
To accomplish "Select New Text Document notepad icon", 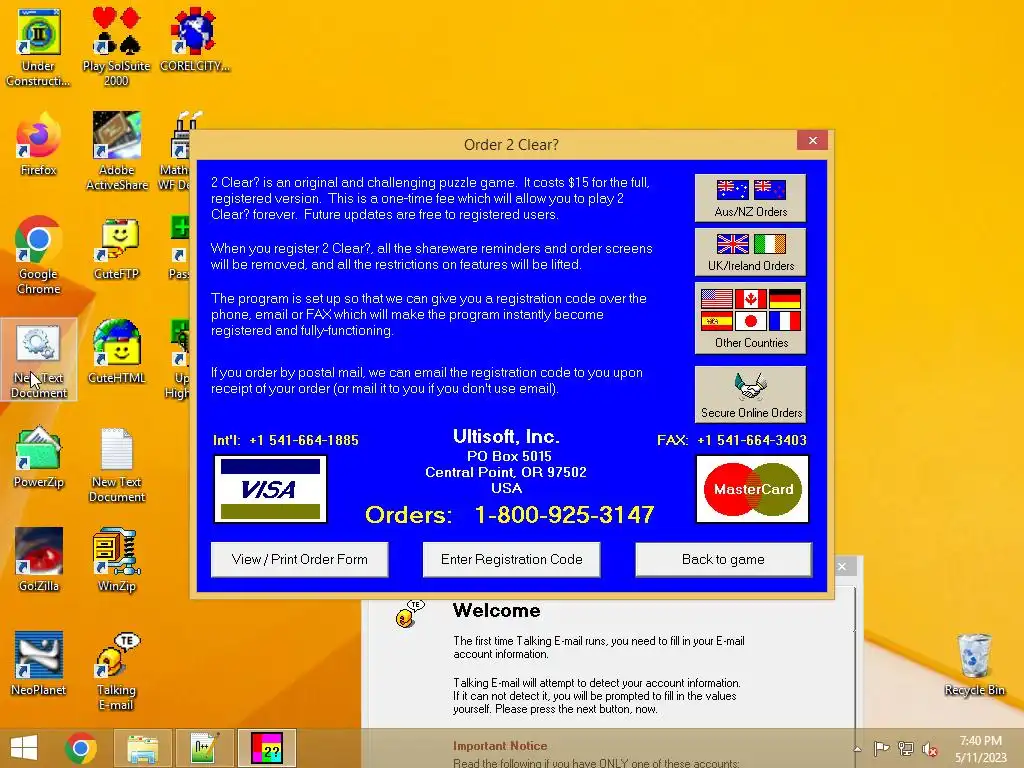I will click(x=116, y=465).
